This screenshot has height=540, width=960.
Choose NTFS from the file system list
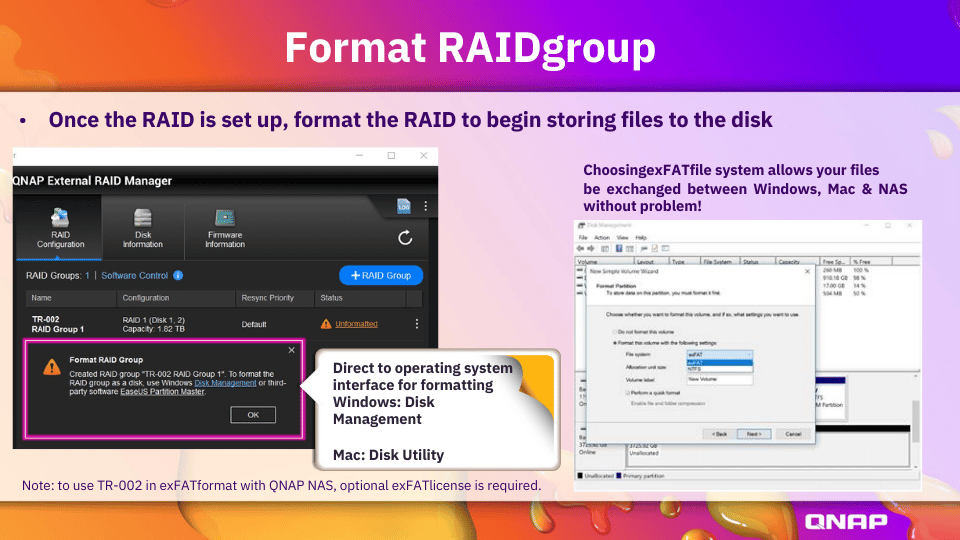coord(719,369)
